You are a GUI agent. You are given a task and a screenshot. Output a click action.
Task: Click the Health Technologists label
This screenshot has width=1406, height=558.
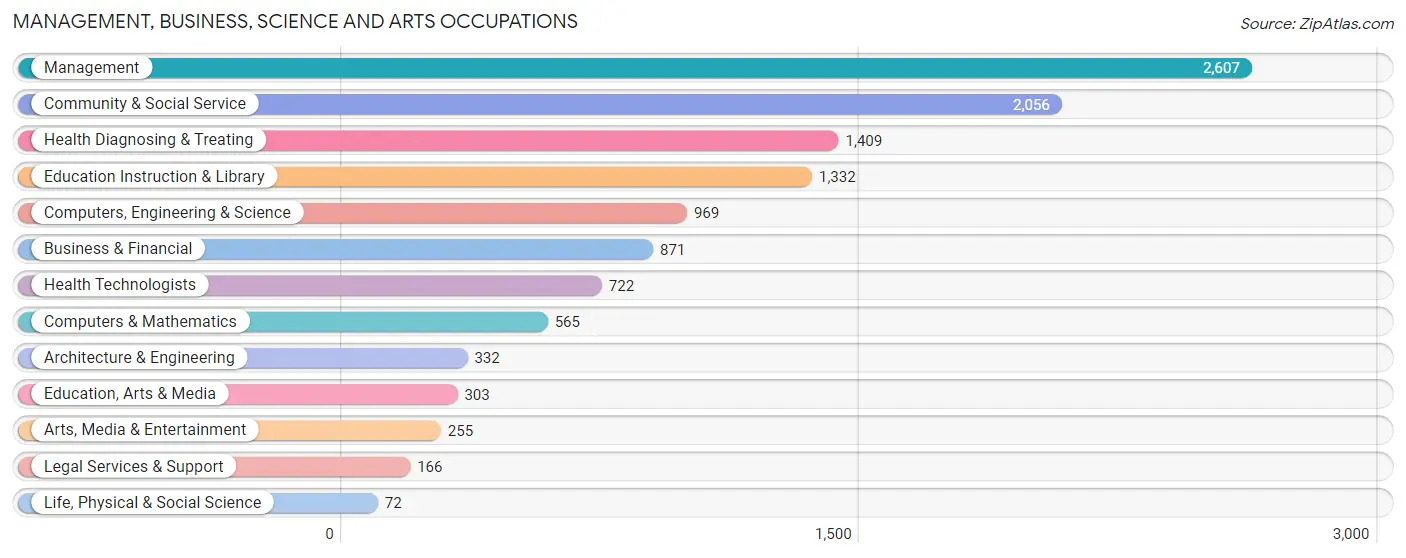[x=120, y=285]
